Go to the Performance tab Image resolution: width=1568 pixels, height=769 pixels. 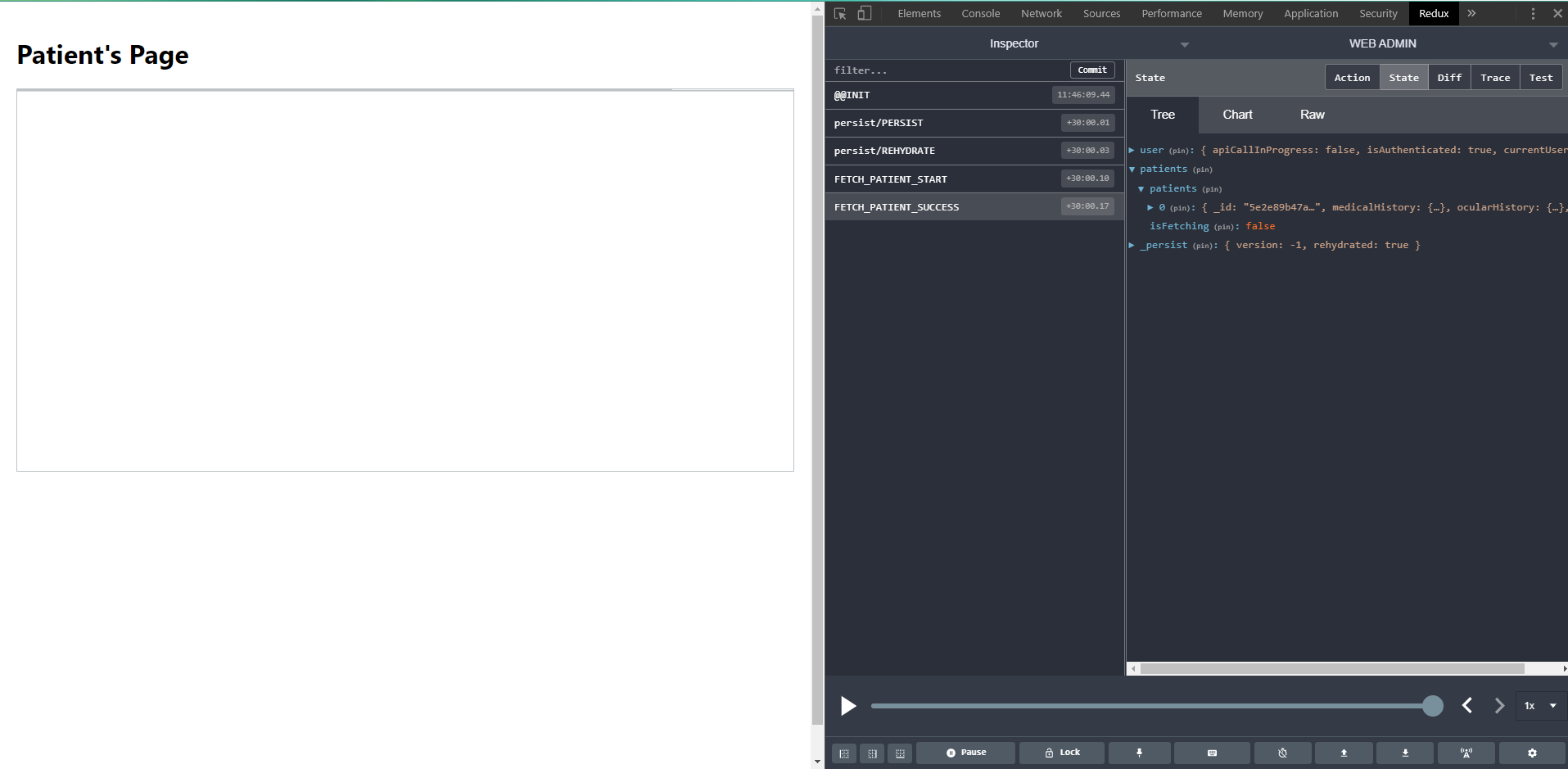coord(1172,14)
